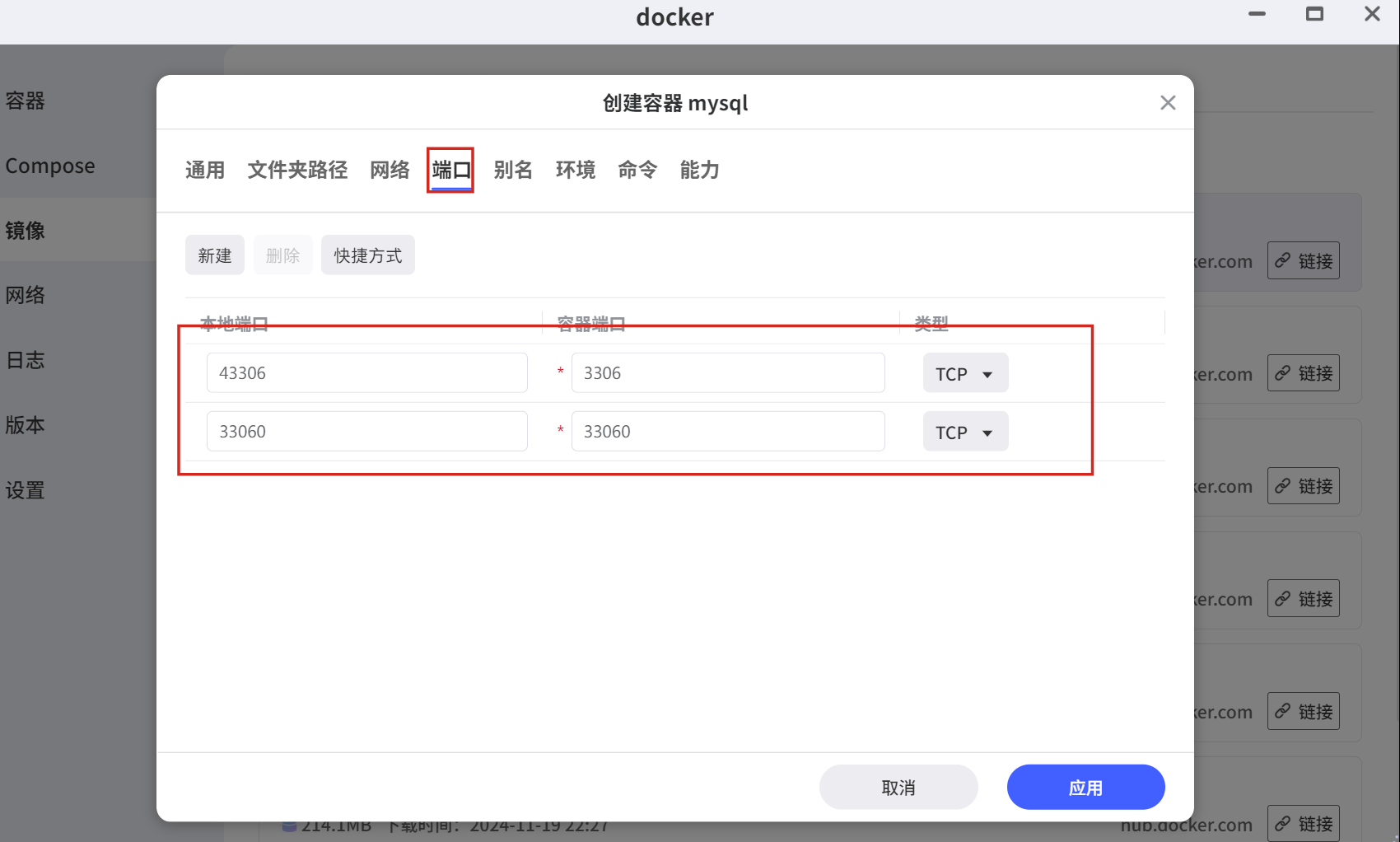The width and height of the screenshot is (1400, 842).
Task: Focus the local port field with 33060
Action: 366,432
